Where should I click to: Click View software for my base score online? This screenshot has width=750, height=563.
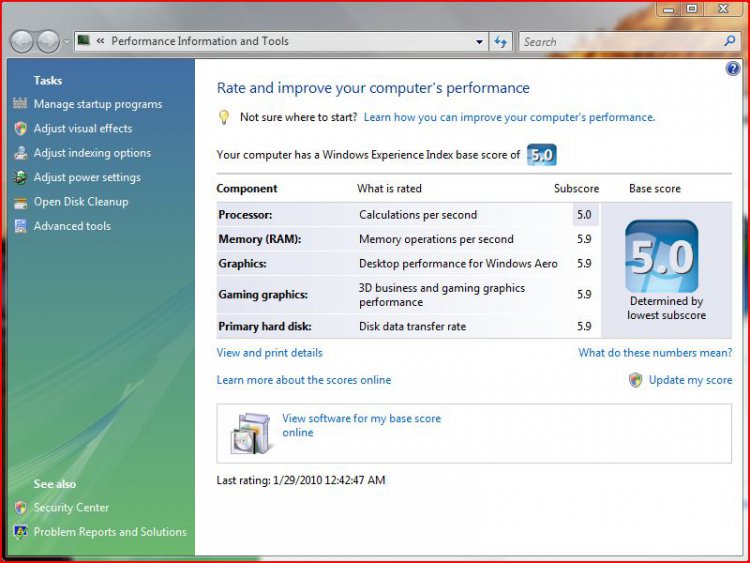point(361,425)
